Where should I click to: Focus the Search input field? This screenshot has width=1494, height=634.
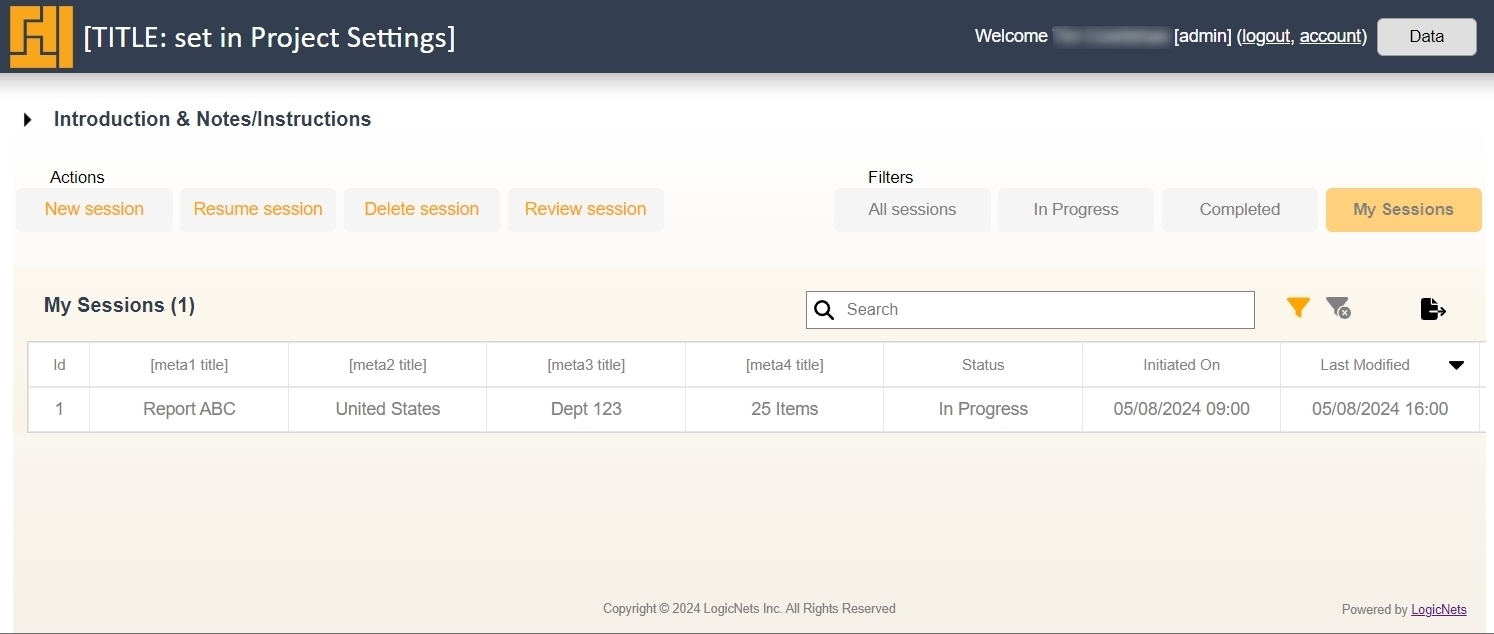pos(1031,310)
